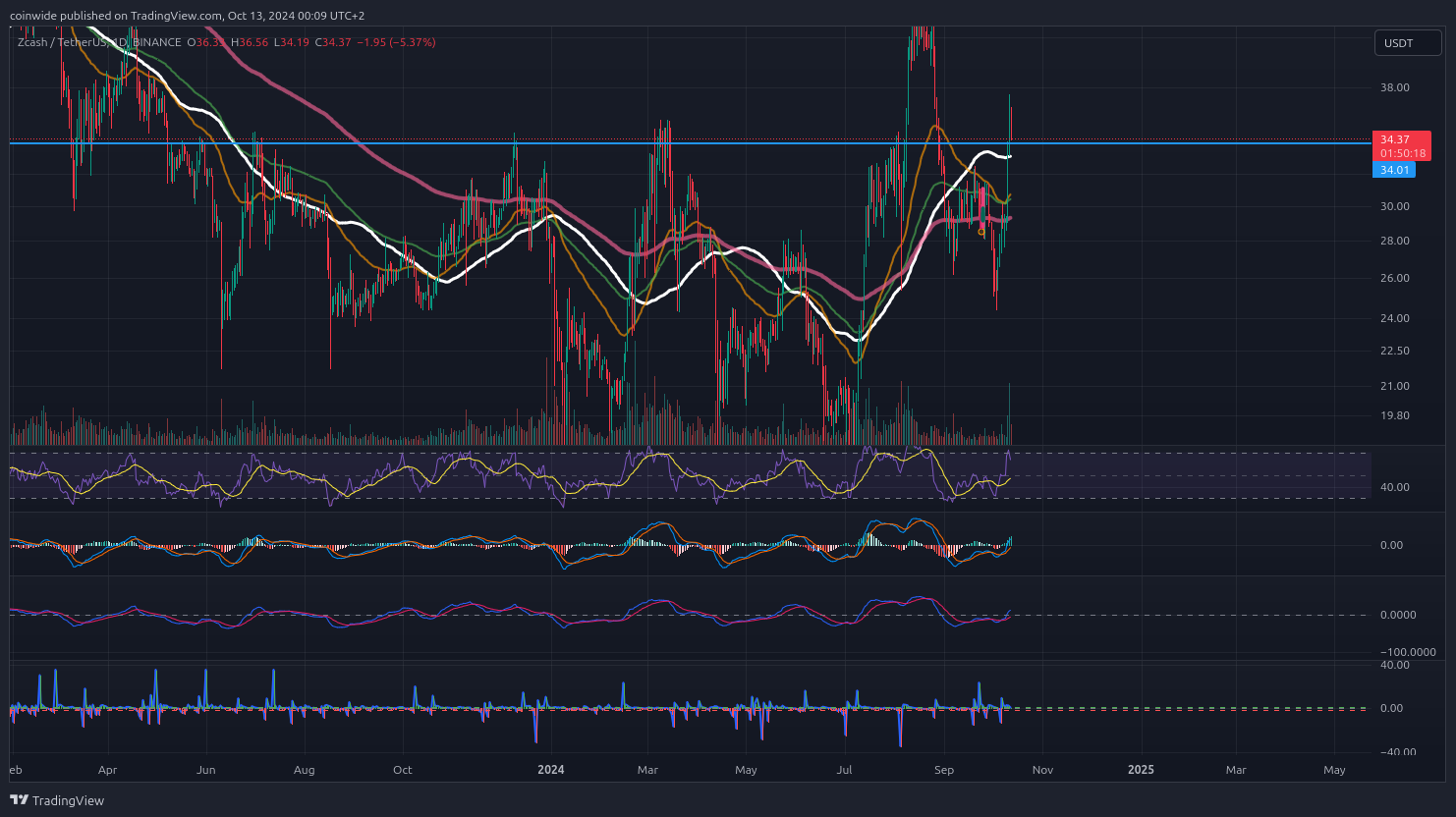Click 22.50 on the price scale
This screenshot has width=1456, height=817.
click(x=1395, y=351)
